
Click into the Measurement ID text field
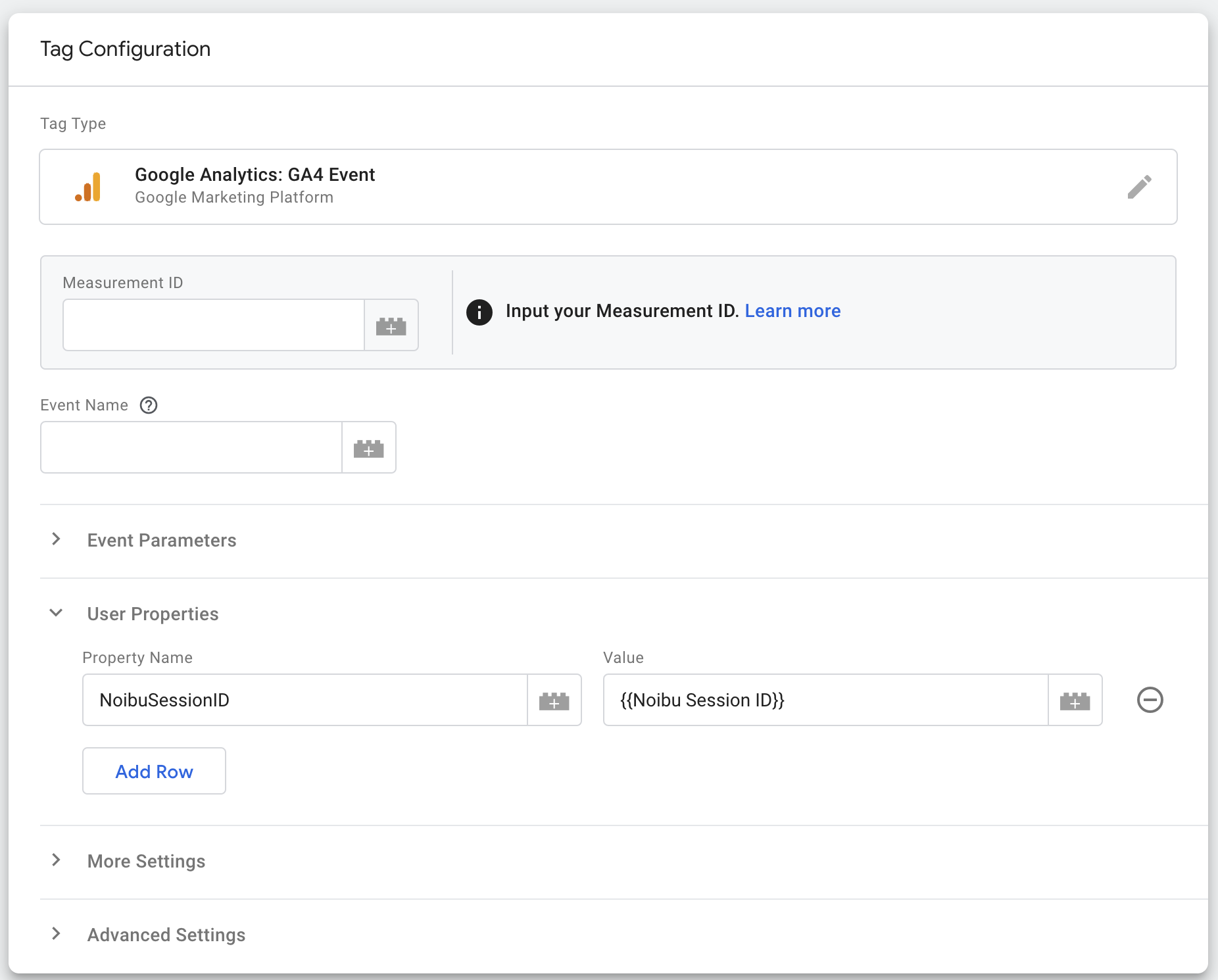(x=214, y=326)
